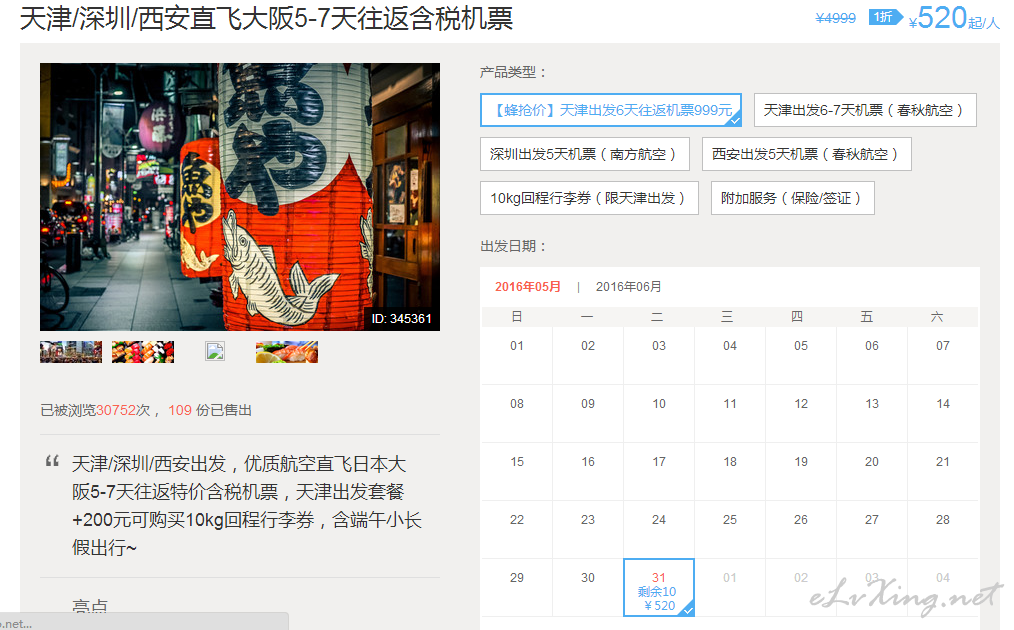1014x630 pixels.
Task: Click calendar date 19
Action: pos(801,462)
